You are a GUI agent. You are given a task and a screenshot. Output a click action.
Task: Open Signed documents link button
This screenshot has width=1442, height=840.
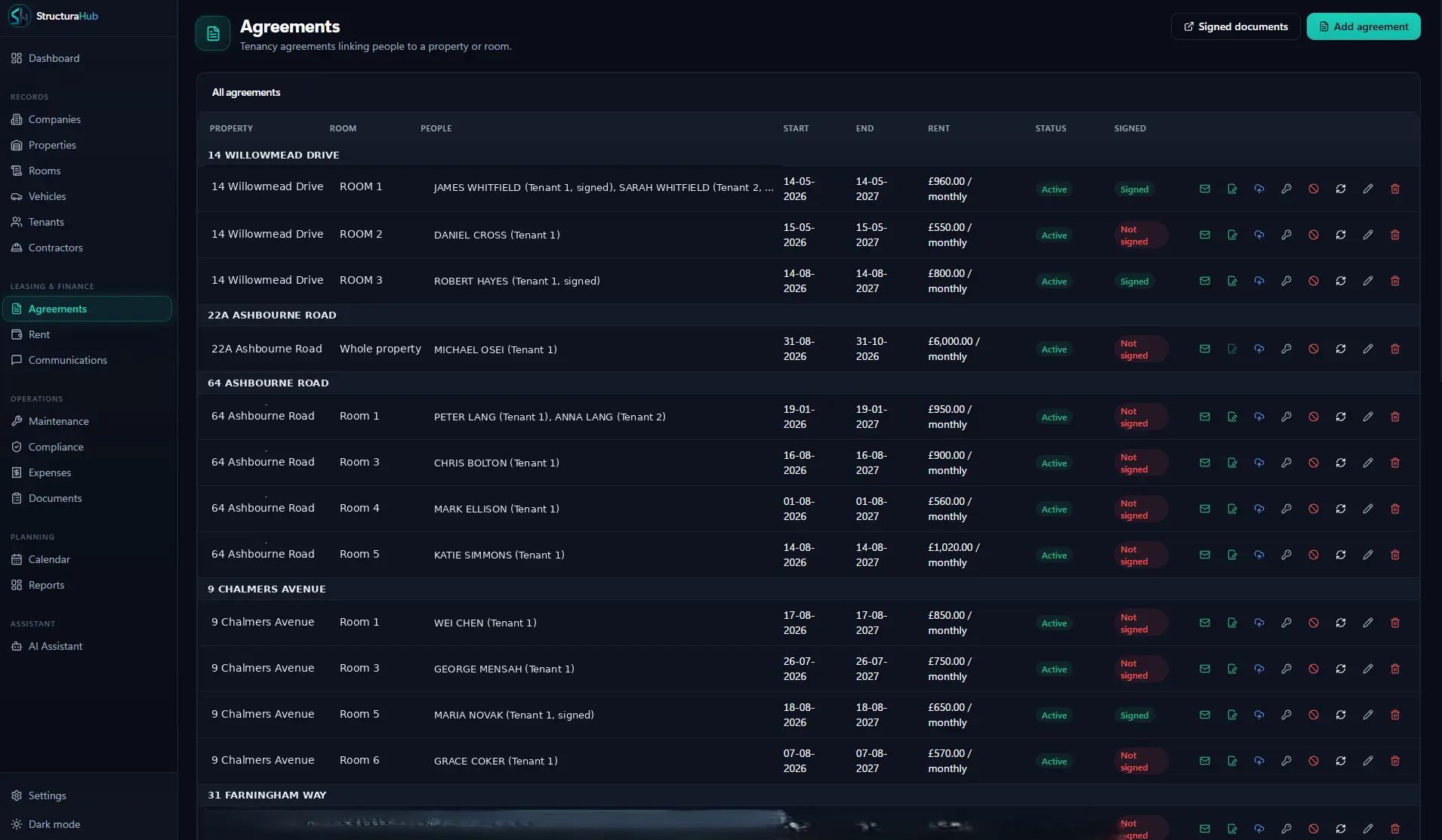point(1235,26)
